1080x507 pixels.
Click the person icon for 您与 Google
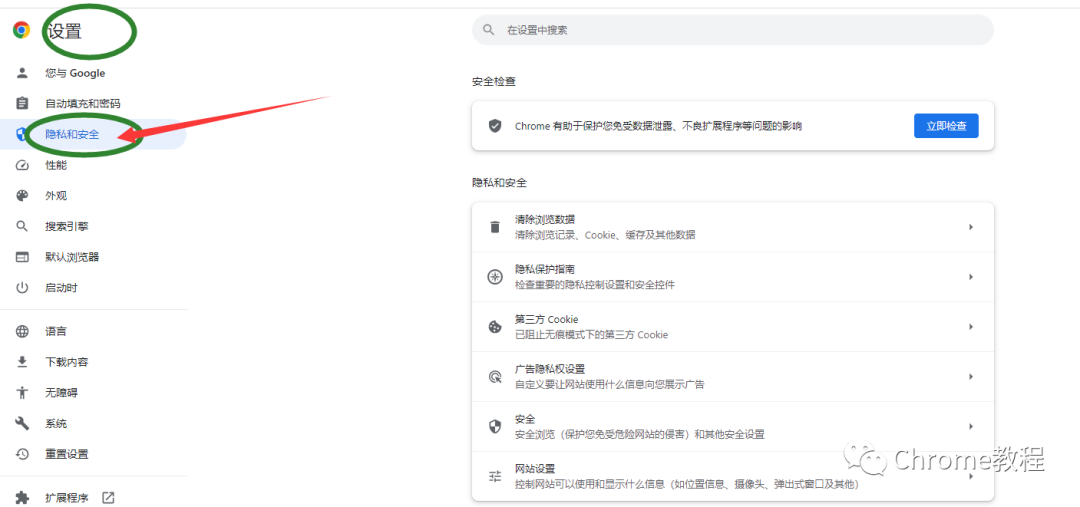coord(22,73)
